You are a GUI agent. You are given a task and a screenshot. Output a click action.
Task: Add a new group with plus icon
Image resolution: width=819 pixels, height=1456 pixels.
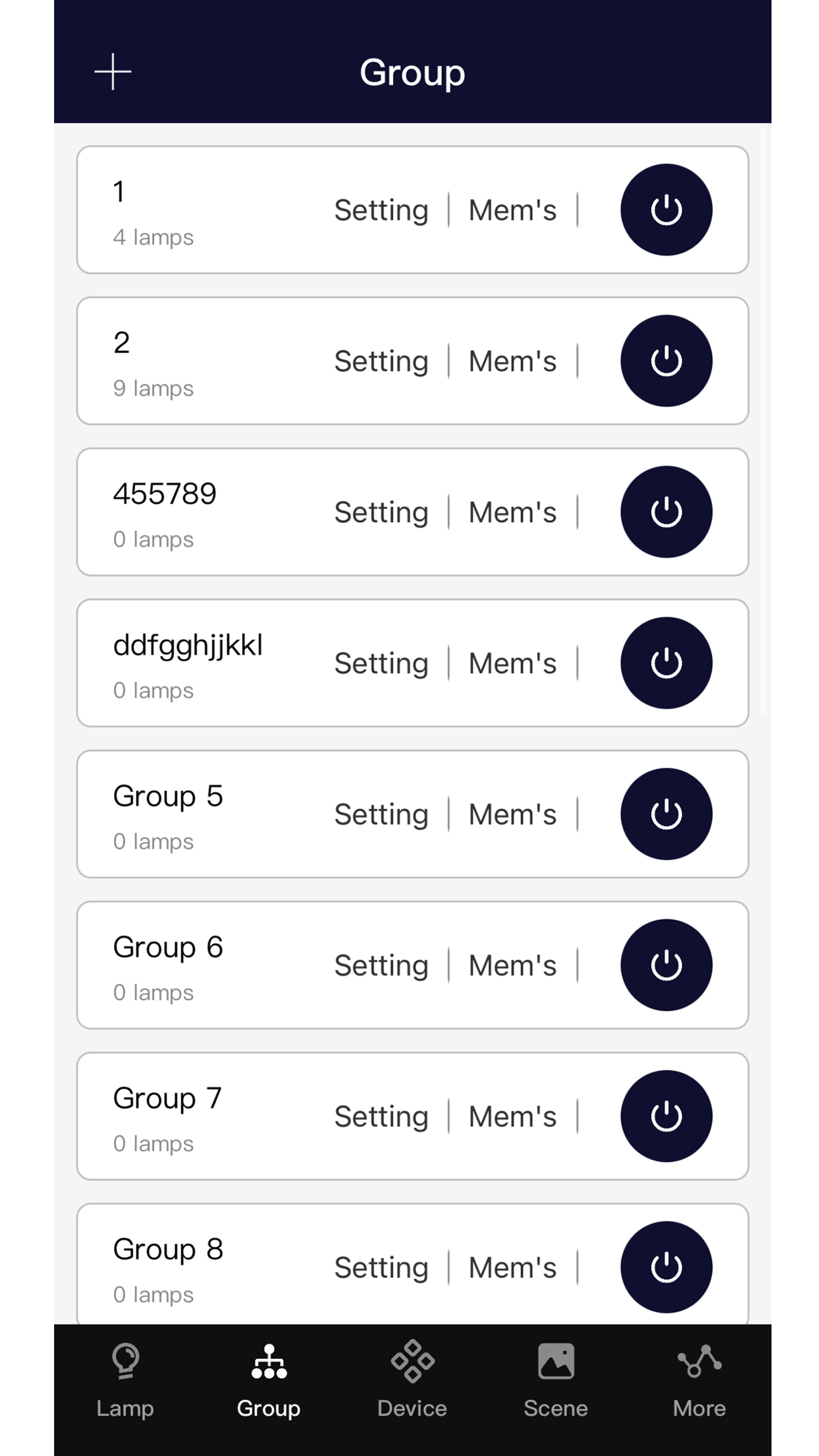coord(113,71)
